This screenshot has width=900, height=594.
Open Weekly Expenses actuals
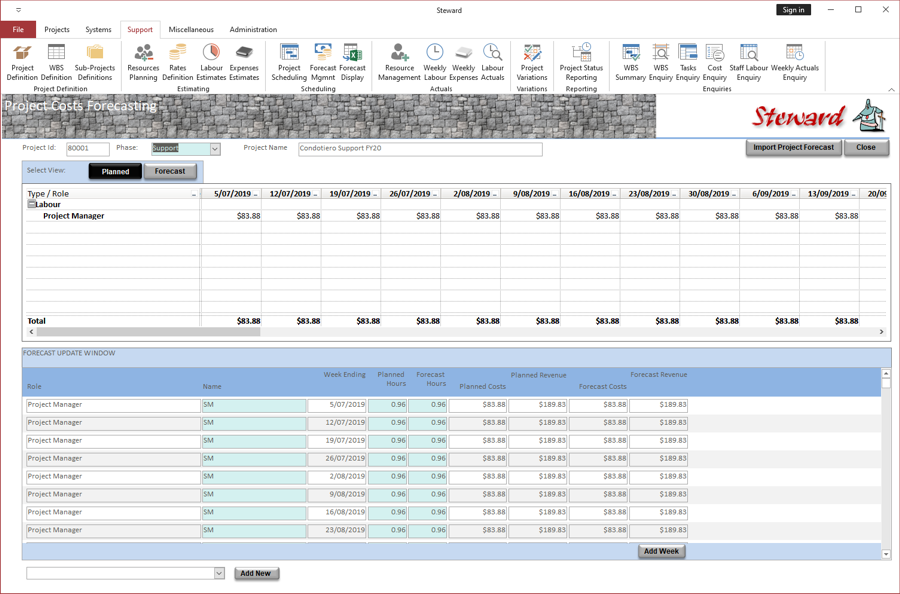pyautogui.click(x=463, y=63)
